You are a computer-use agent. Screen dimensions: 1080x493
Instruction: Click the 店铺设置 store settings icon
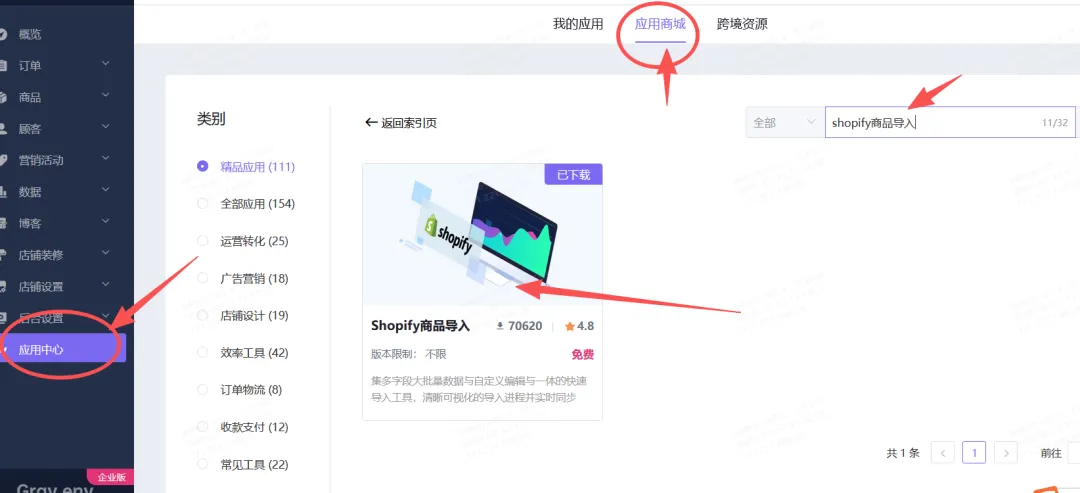(3, 286)
